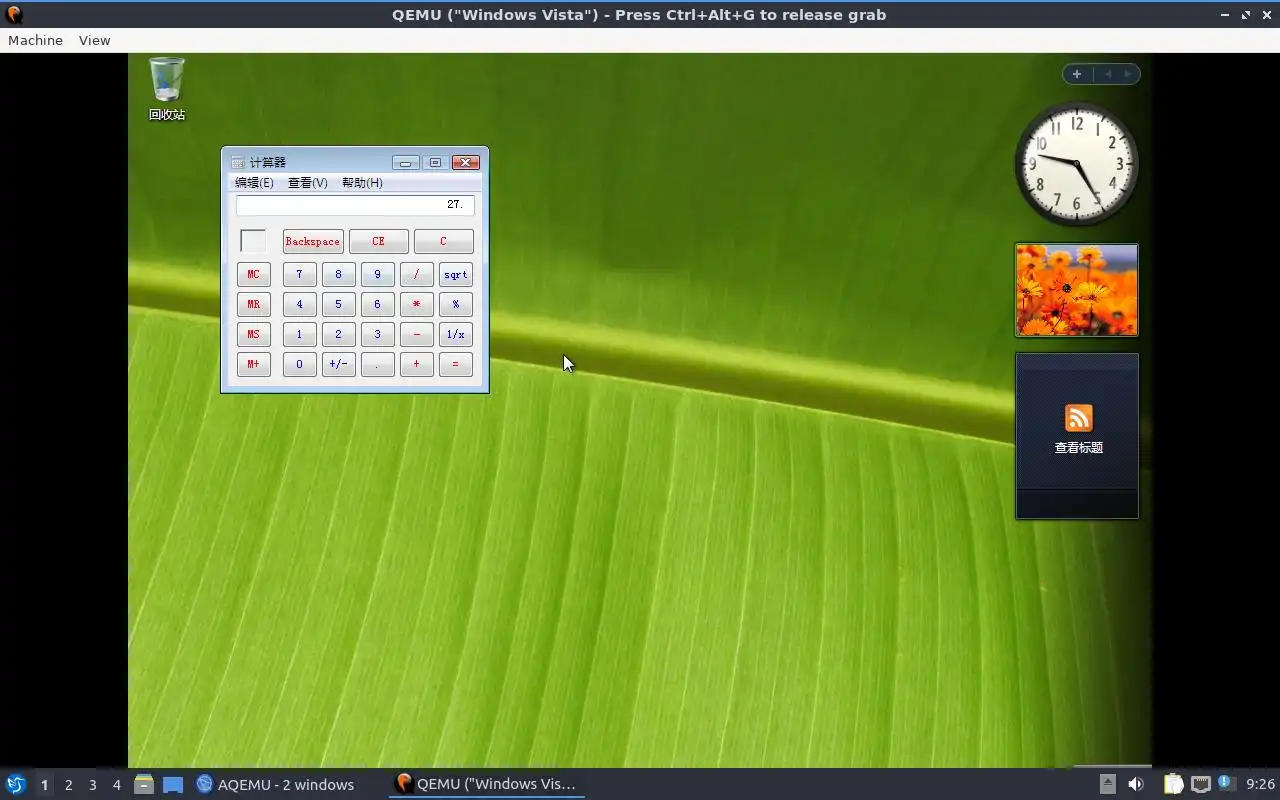Viewport: 1280px width, 800px height.
Task: Click digit 0 on the calculator
Action: [x=299, y=364]
